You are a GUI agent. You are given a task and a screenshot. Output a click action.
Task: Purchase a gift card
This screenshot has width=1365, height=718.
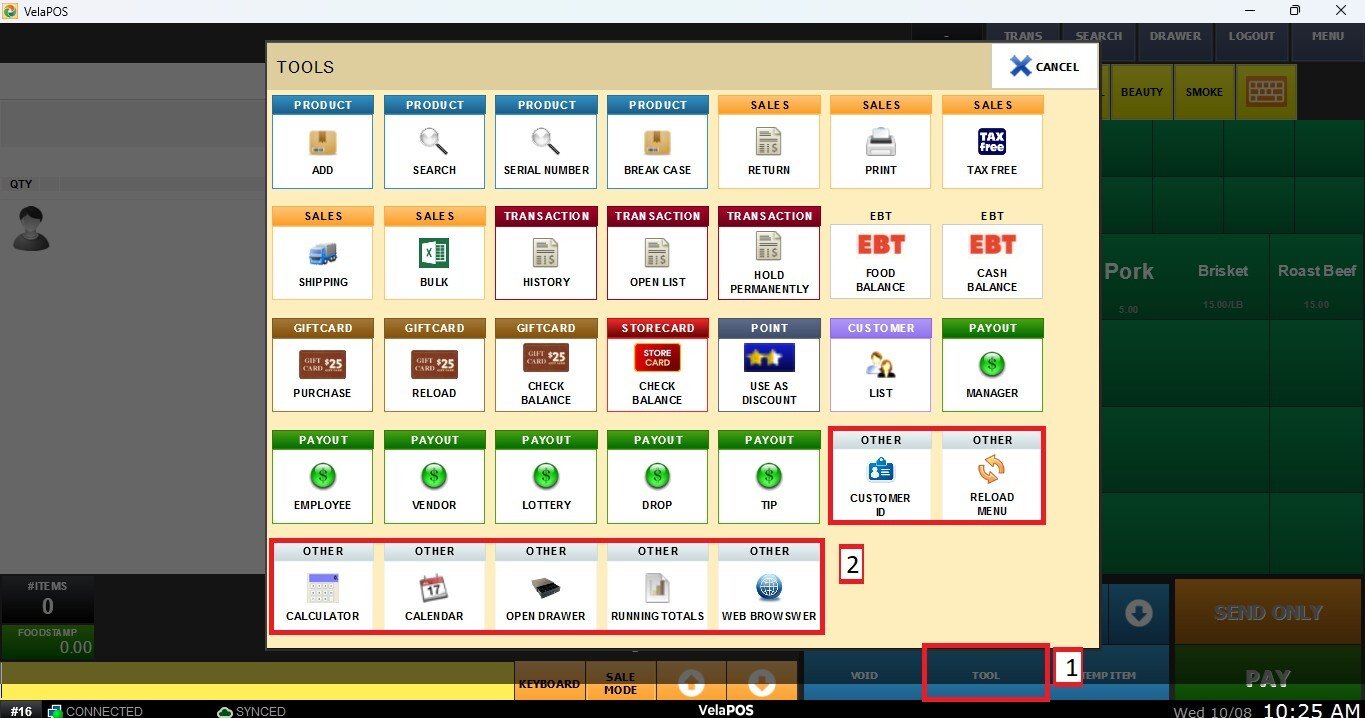322,373
